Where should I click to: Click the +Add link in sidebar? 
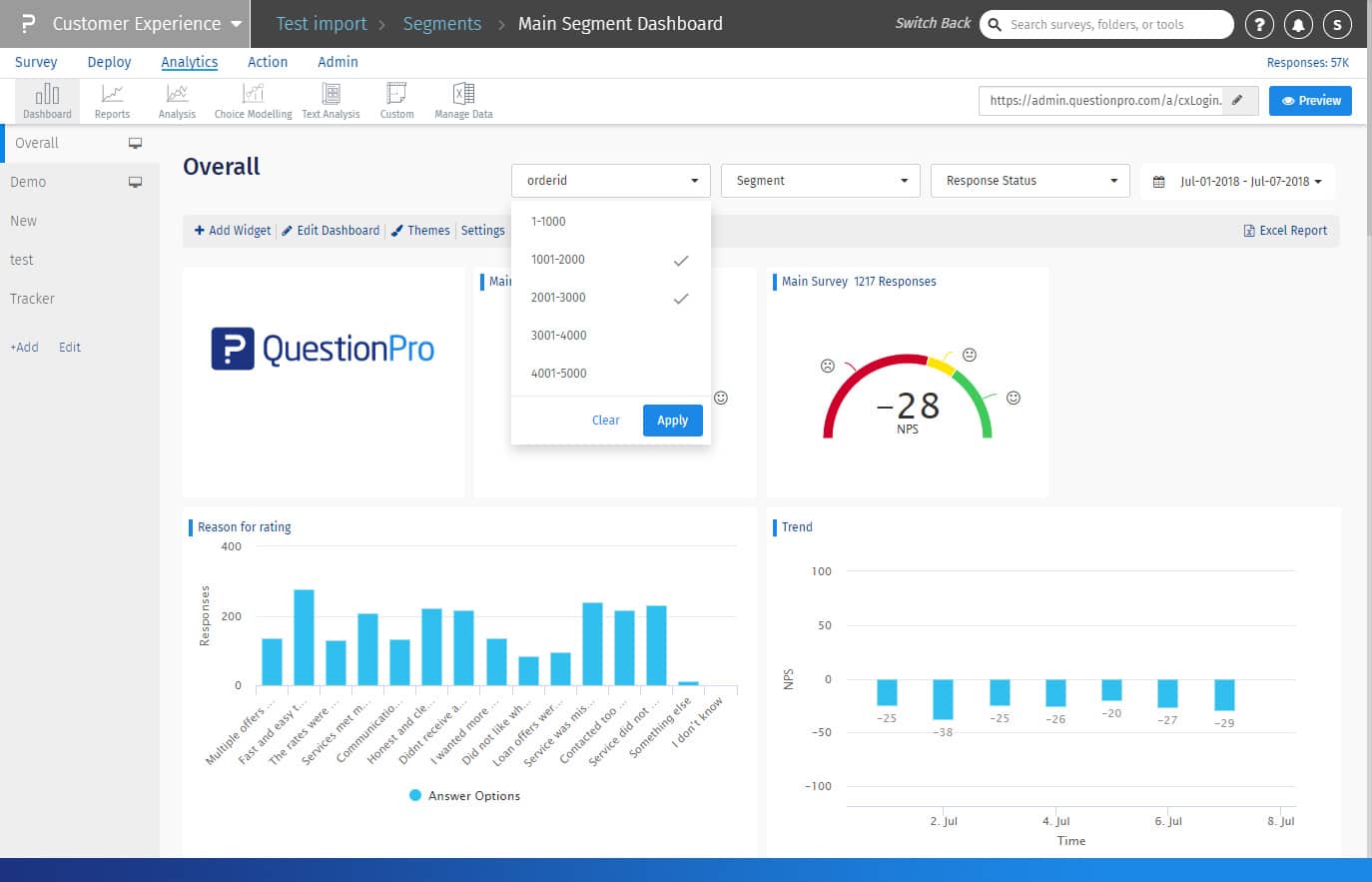pos(24,348)
